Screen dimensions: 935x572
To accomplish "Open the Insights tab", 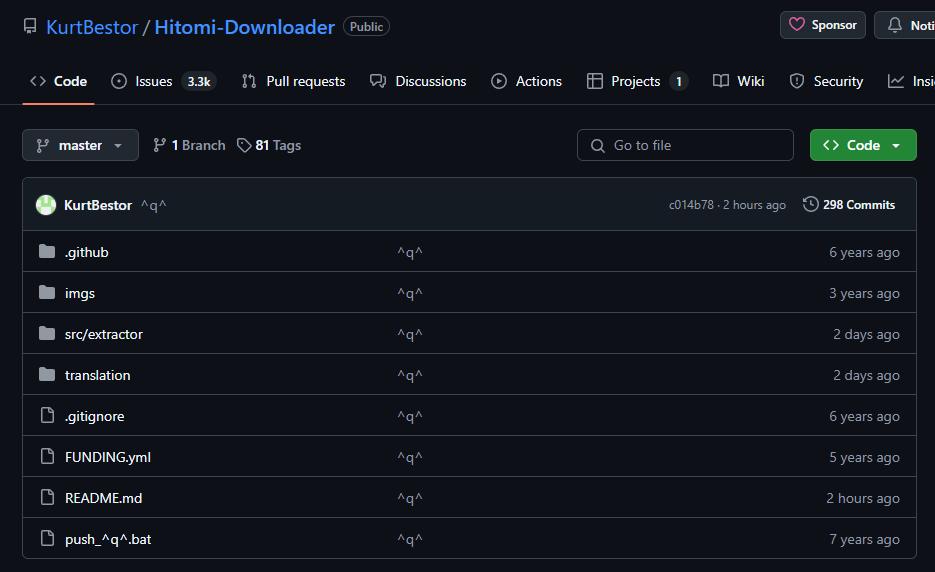I will click(x=911, y=81).
